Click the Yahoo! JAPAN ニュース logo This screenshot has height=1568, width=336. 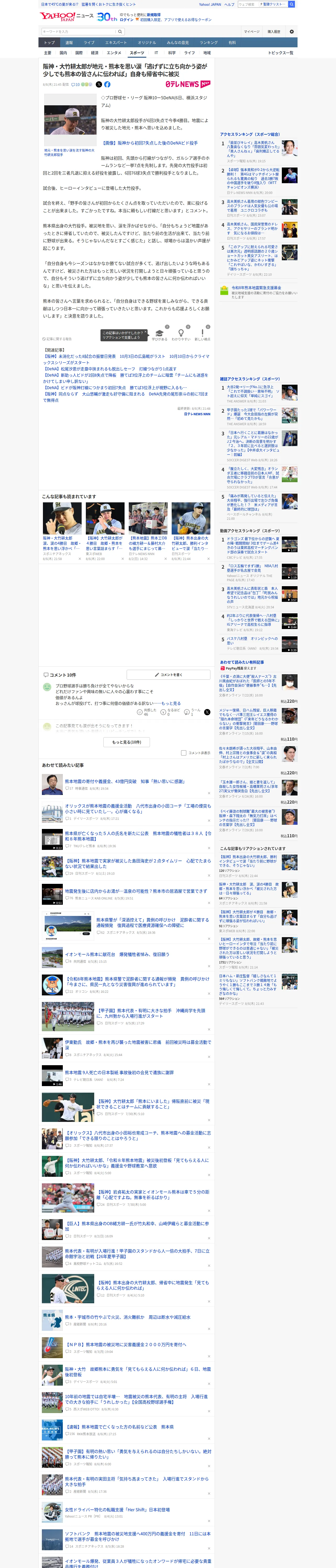(x=67, y=16)
